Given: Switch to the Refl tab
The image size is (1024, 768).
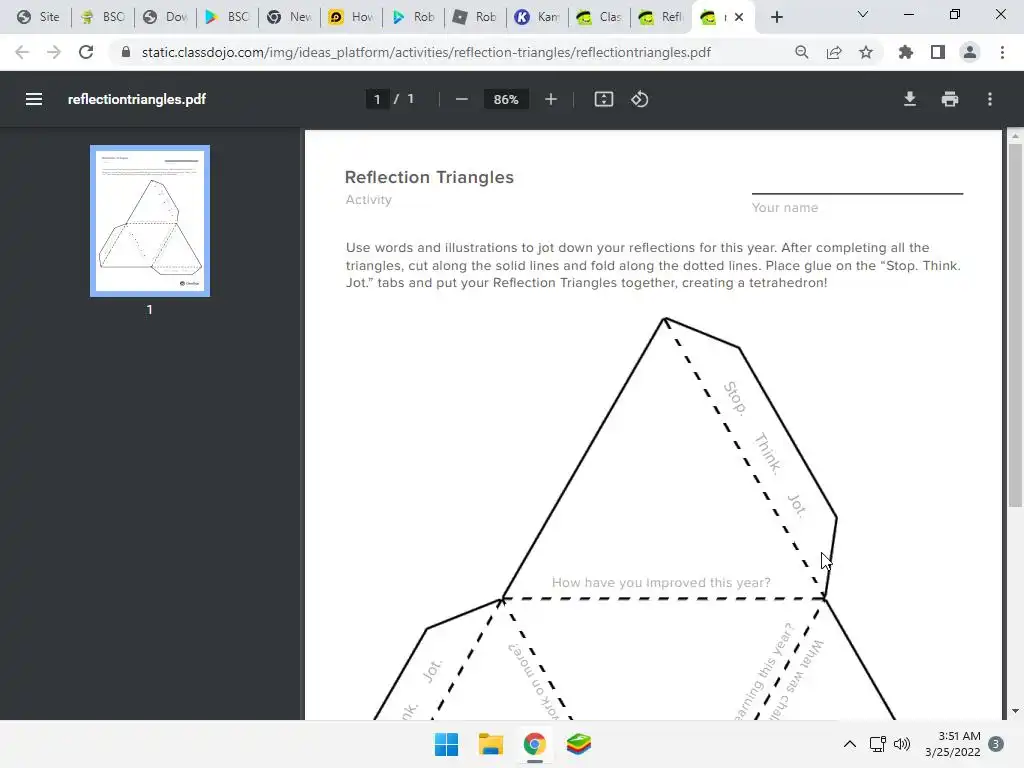Looking at the screenshot, I should 662,17.
